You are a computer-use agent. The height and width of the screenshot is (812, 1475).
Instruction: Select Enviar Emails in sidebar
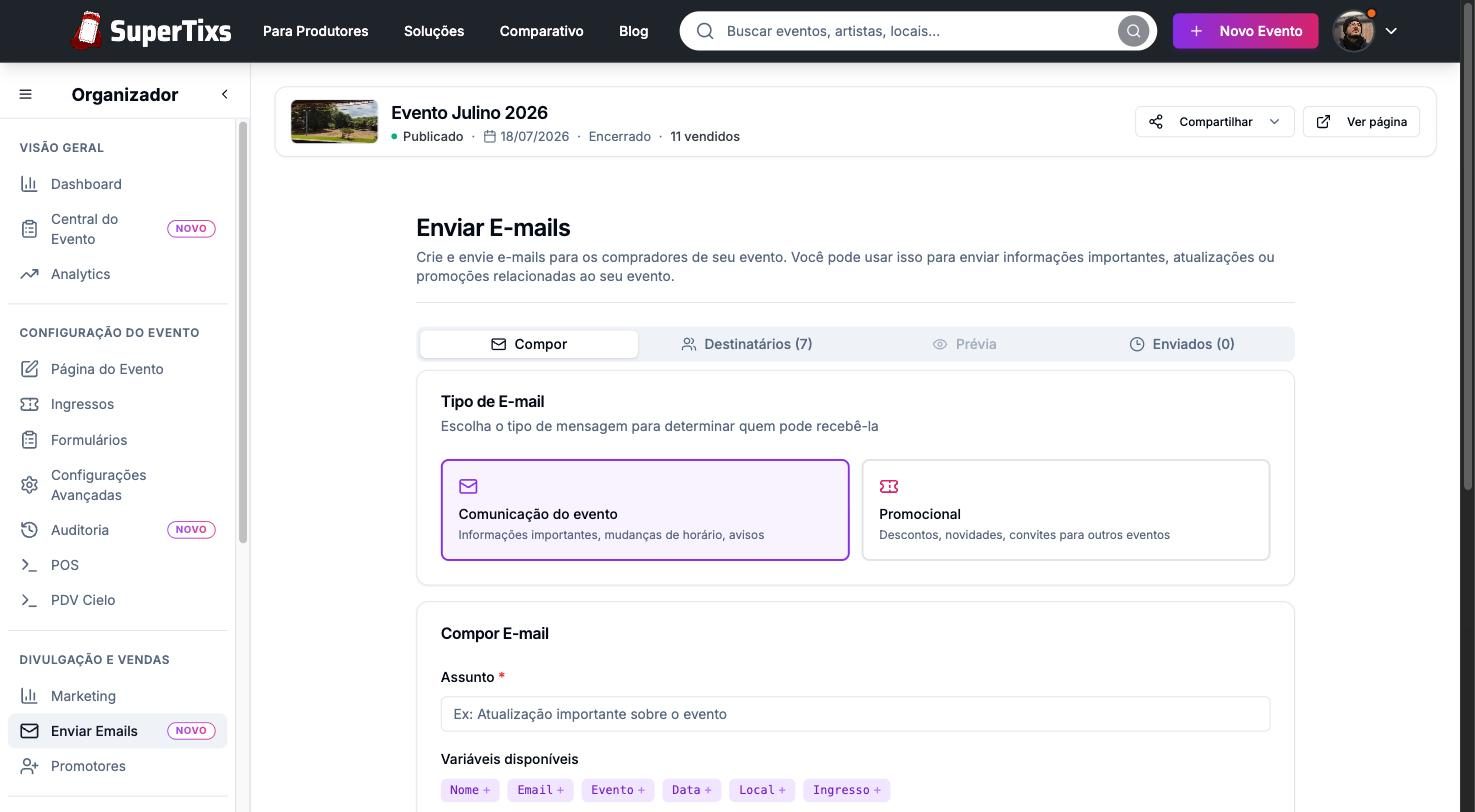click(x=118, y=731)
